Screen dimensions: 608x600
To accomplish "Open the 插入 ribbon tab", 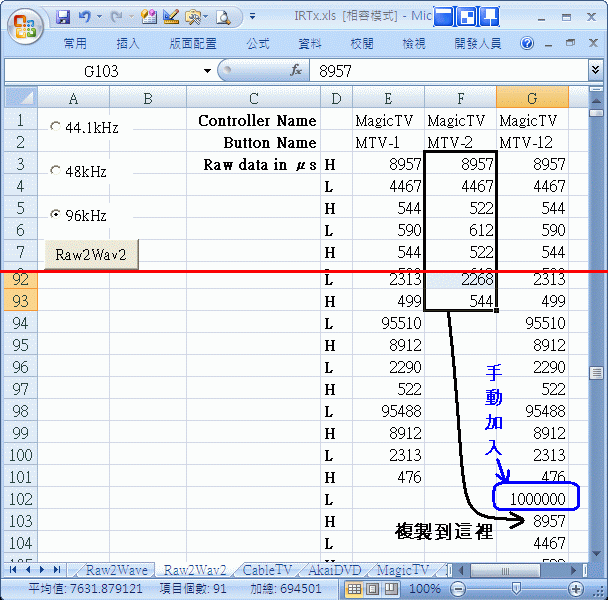I will pyautogui.click(x=128, y=43).
